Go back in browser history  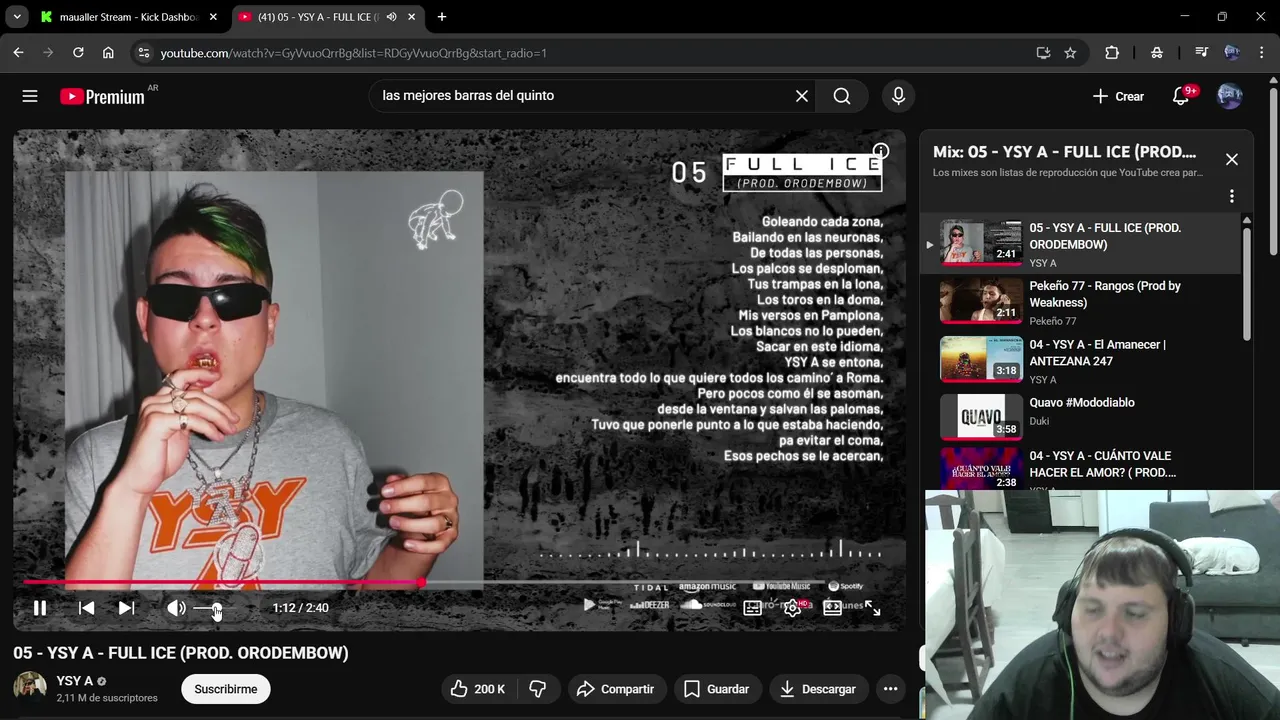pos(18,53)
